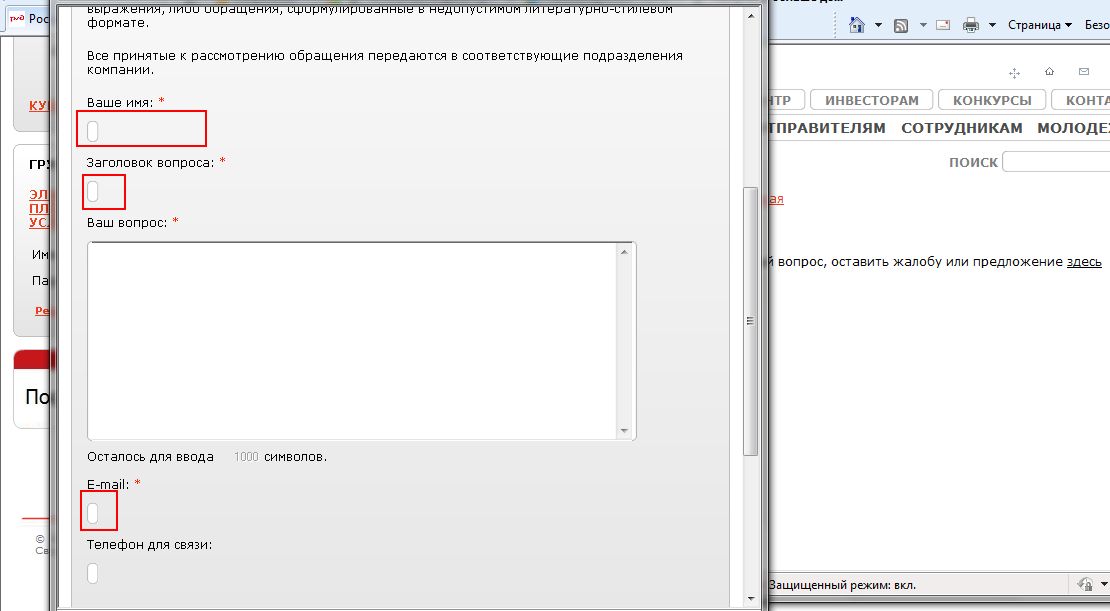Open the Home button dropdown arrow
1110x611 pixels.
pyautogui.click(x=878, y=25)
